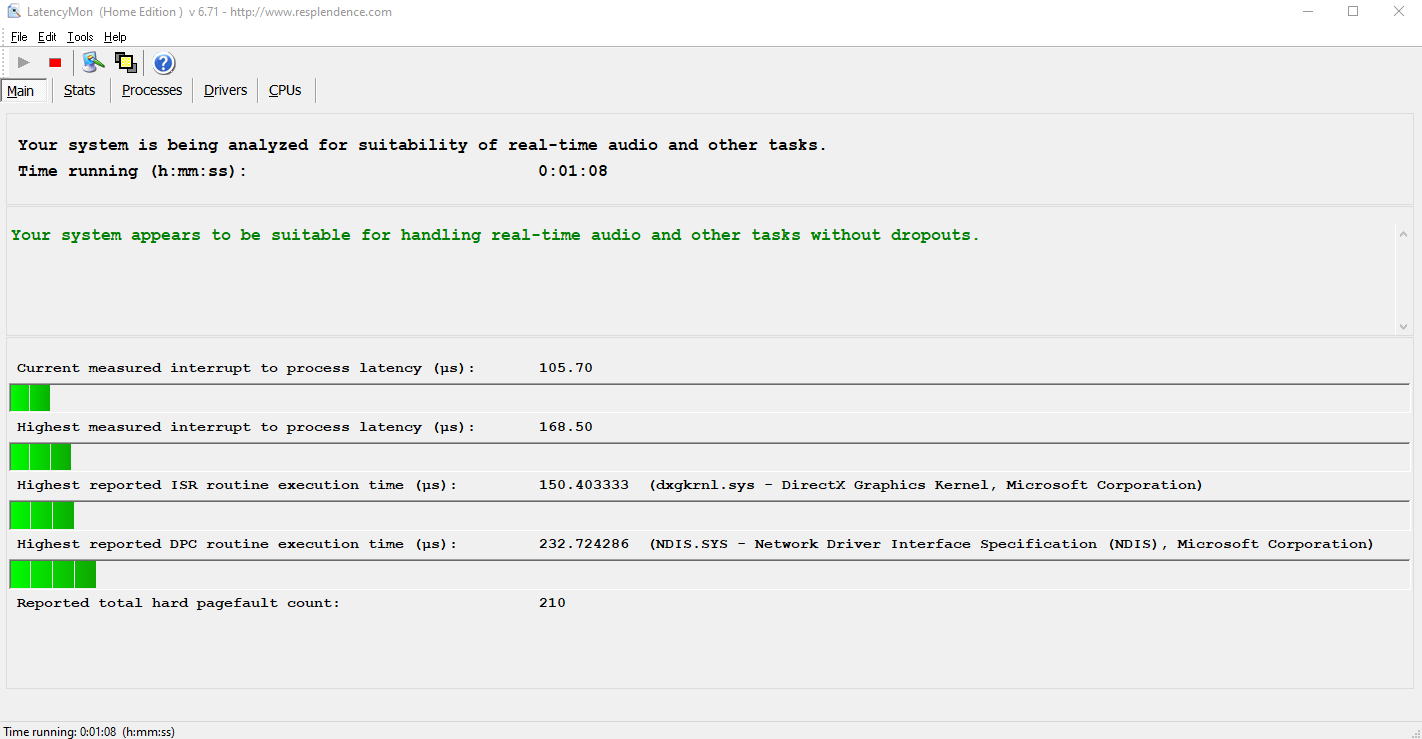Image resolution: width=1422 pixels, height=739 pixels.
Task: Click the green system suitable message
Action: point(495,235)
